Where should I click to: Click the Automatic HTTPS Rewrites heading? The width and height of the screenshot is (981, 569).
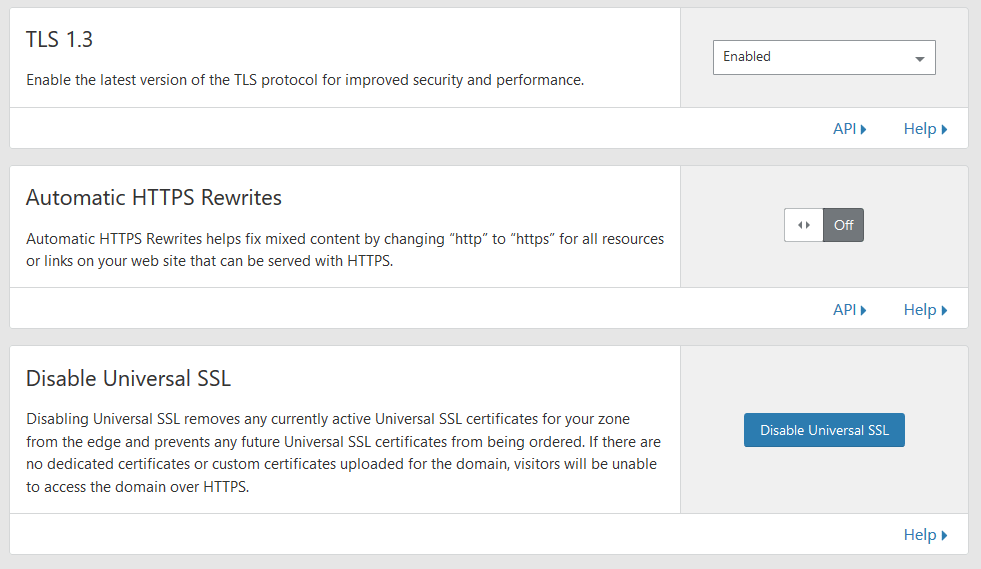pyautogui.click(x=154, y=198)
